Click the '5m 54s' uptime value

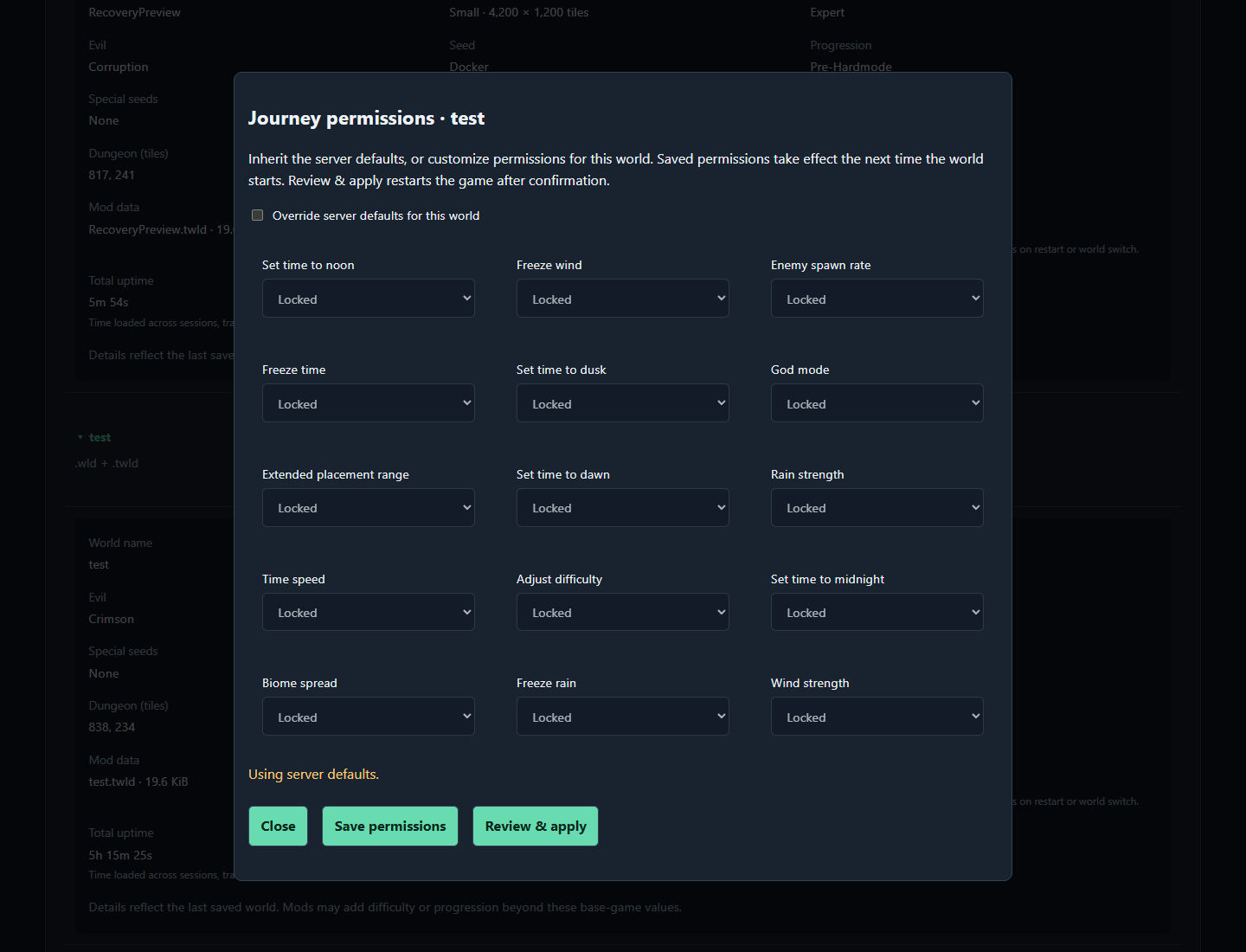pyautogui.click(x=108, y=303)
